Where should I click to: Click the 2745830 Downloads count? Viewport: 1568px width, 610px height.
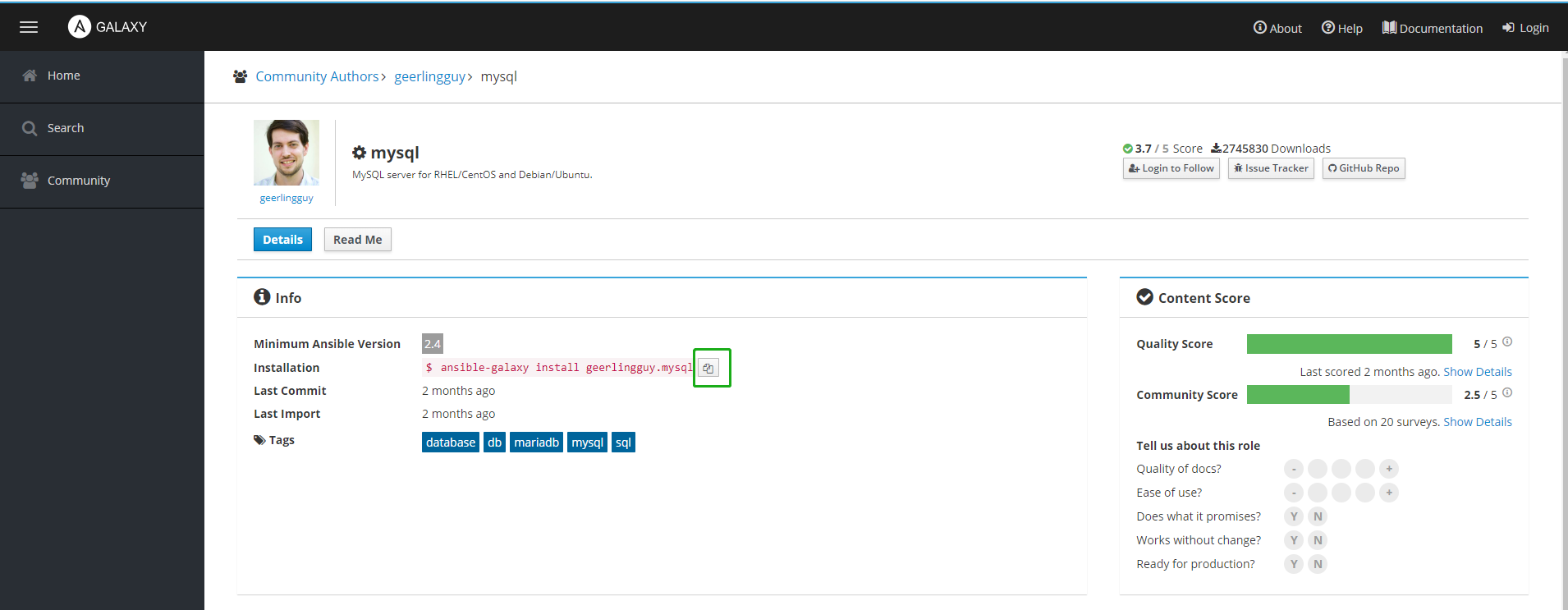[x=1271, y=149]
